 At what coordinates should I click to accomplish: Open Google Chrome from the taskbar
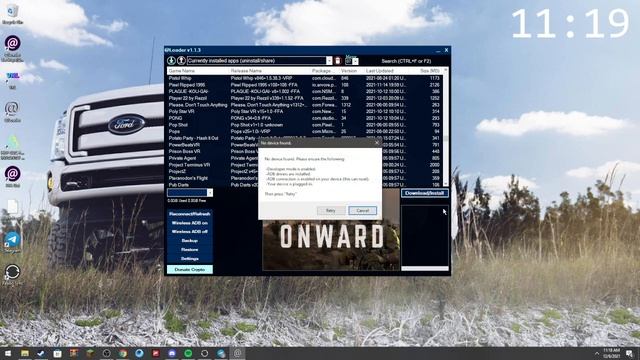(x=122, y=353)
